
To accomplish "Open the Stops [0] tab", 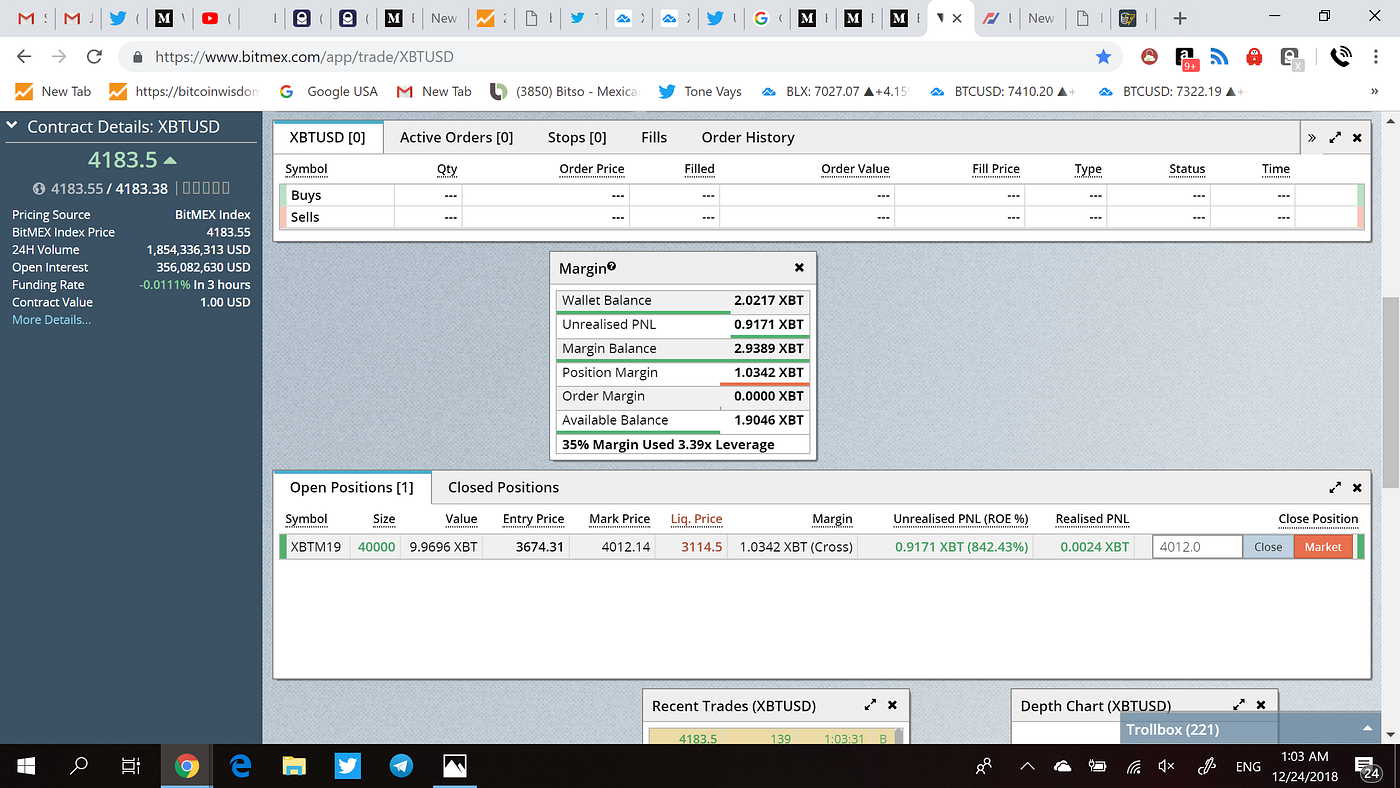I will (577, 137).
